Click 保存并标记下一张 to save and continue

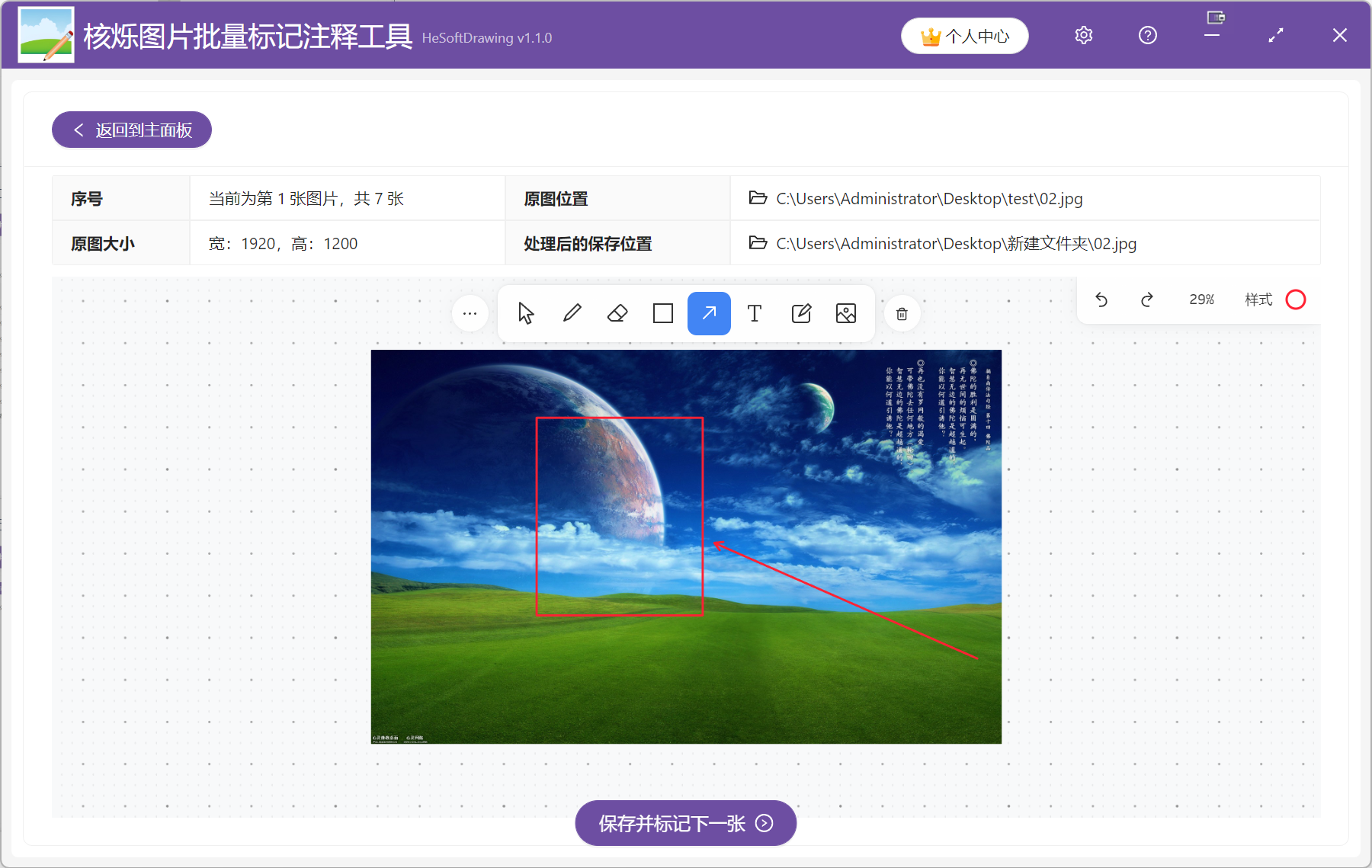point(684,823)
